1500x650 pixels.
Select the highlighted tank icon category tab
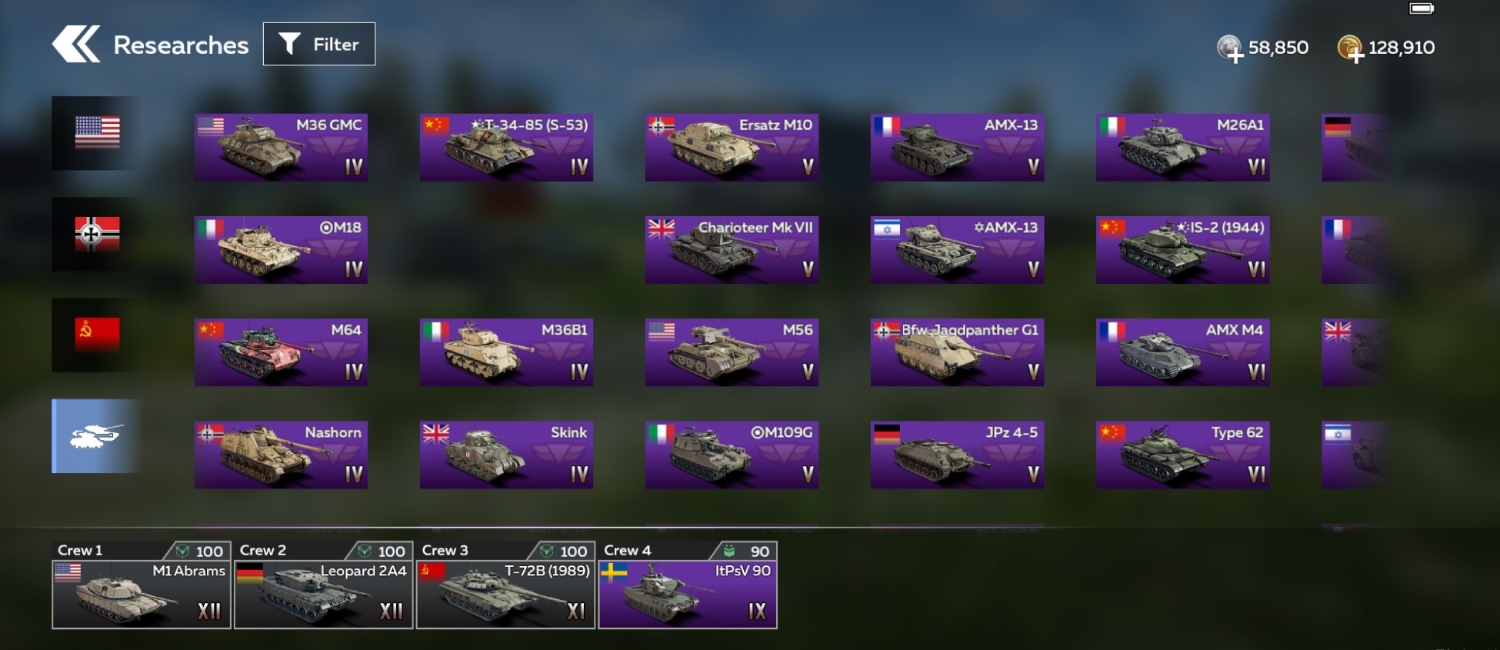coord(96,436)
